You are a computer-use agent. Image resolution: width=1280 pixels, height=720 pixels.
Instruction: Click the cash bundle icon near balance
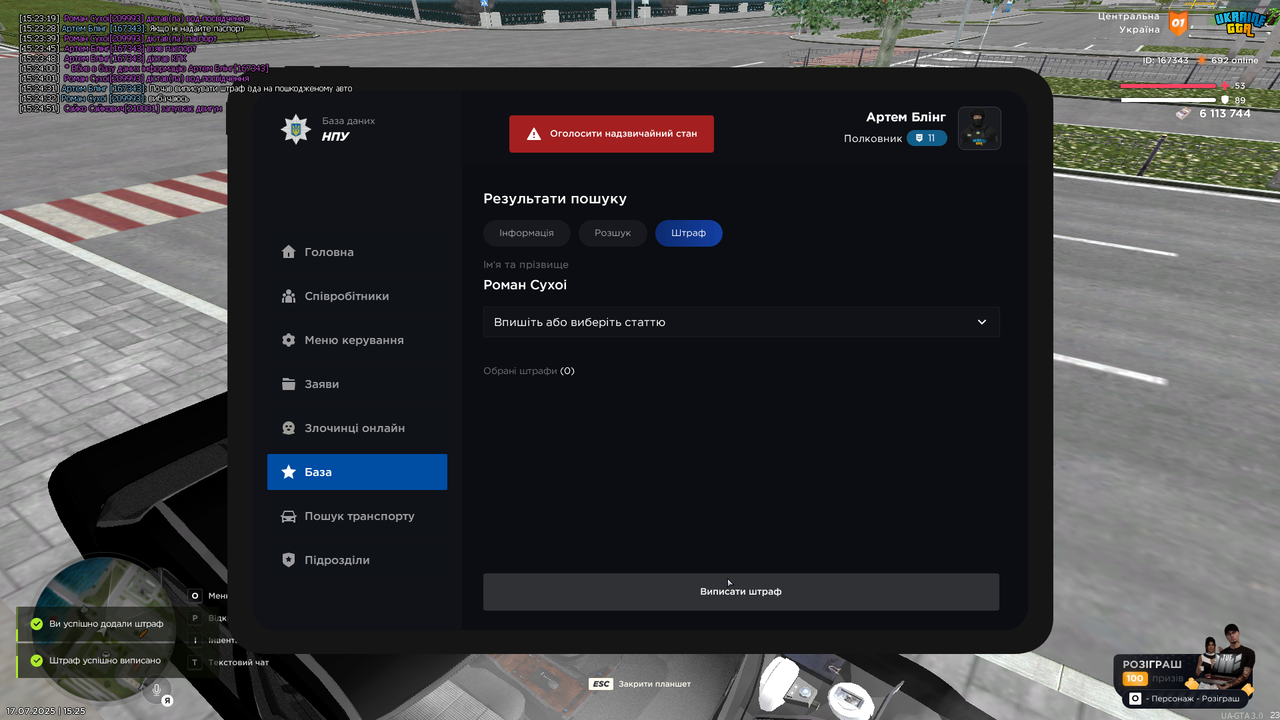1183,113
